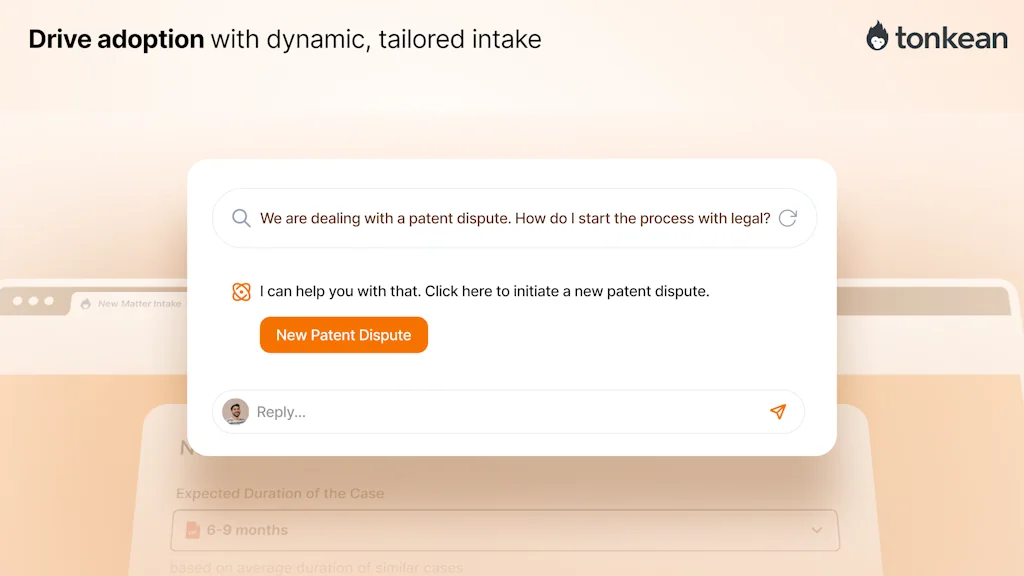Click the paper plane send icon
Viewport: 1024px width, 576px height.
[x=779, y=411]
